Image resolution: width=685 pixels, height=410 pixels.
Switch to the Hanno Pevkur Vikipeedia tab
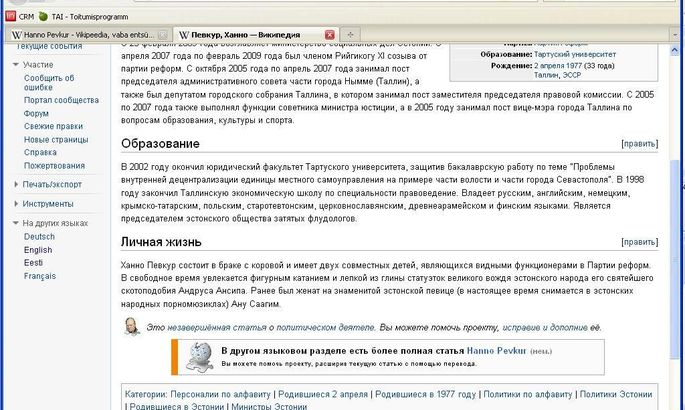[89, 35]
